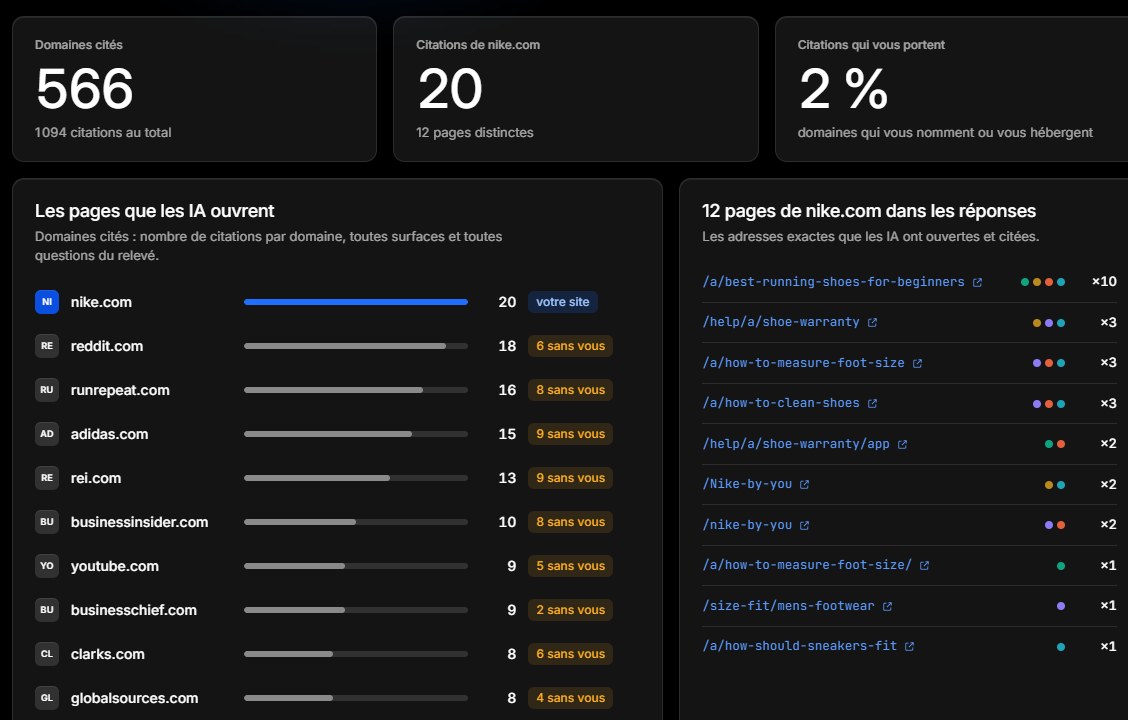Click the BU badge icon beside businessinsider.com
This screenshot has width=1128, height=720.
(47, 522)
